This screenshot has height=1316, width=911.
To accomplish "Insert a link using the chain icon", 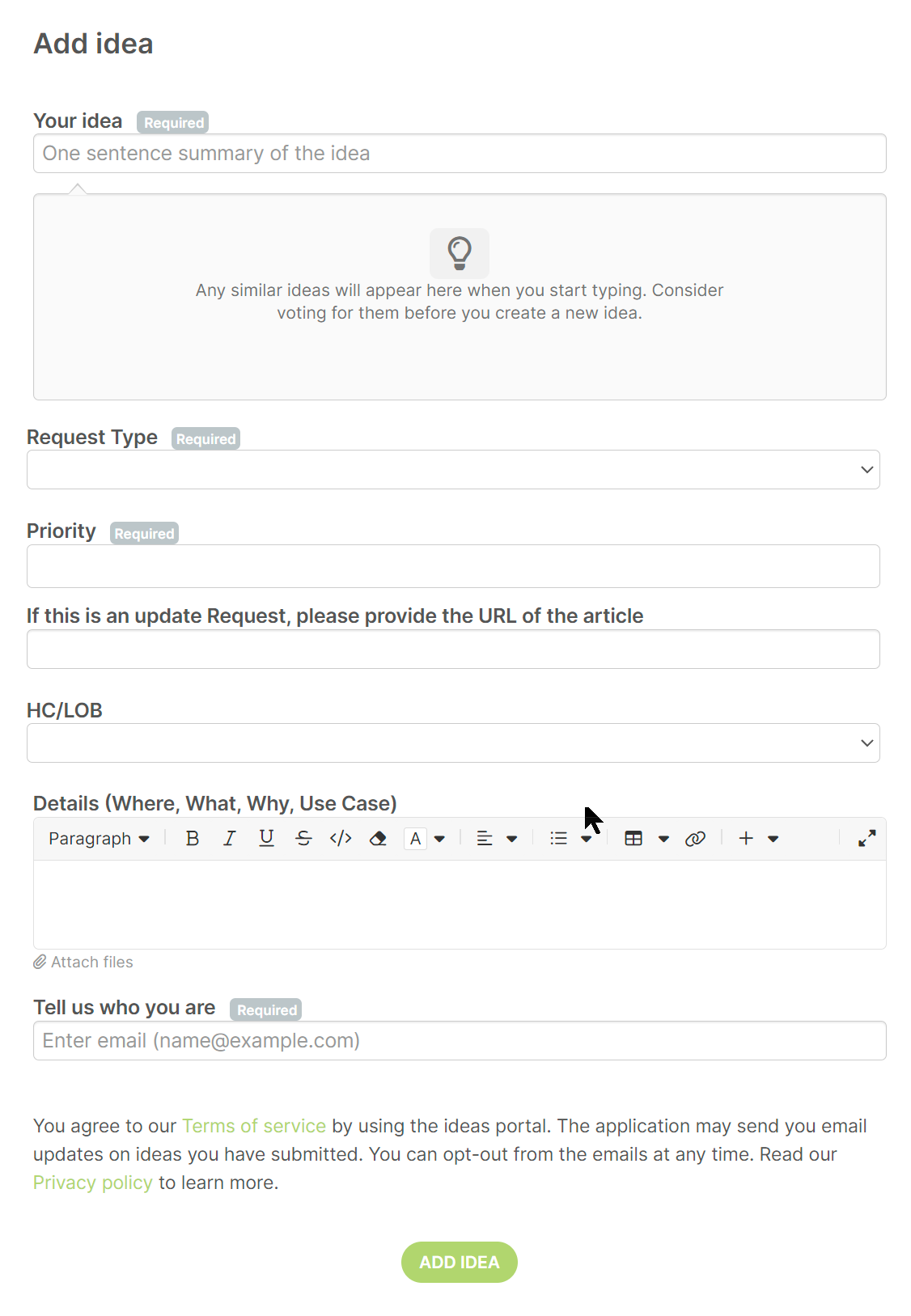I will pos(695,839).
